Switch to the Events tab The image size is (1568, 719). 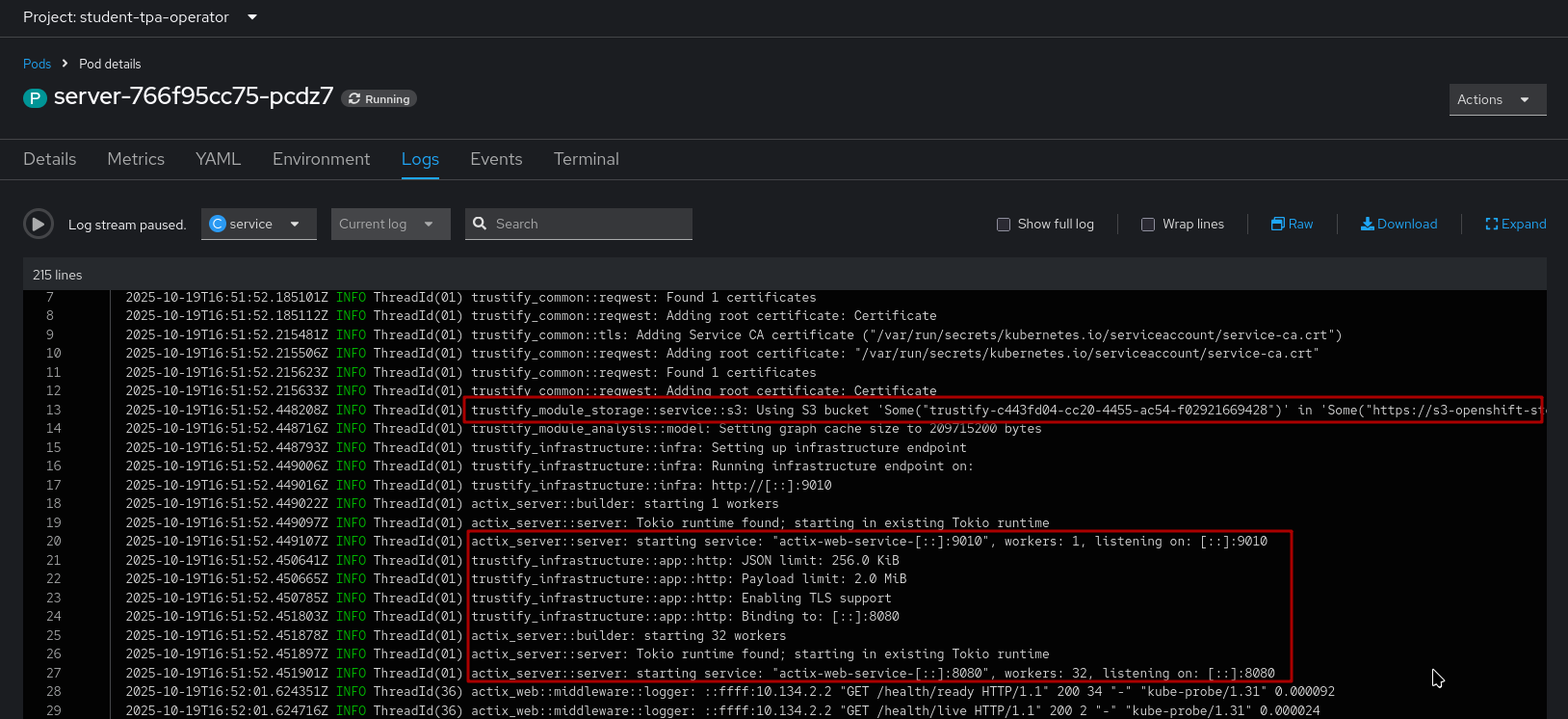(496, 159)
